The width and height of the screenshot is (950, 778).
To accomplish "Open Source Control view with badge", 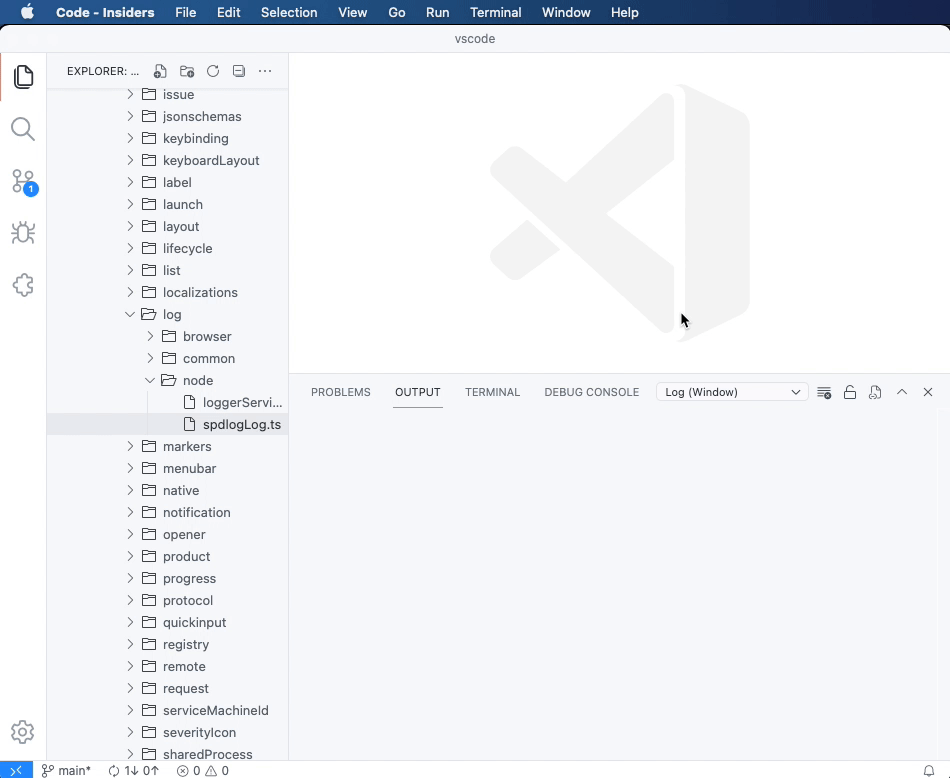I will 24,181.
